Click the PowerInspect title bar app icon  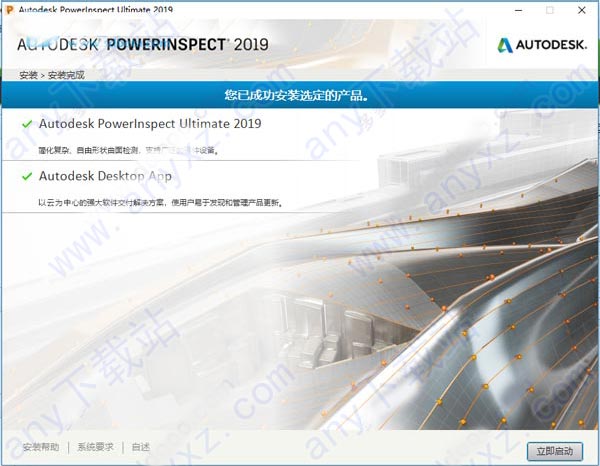(x=9, y=9)
